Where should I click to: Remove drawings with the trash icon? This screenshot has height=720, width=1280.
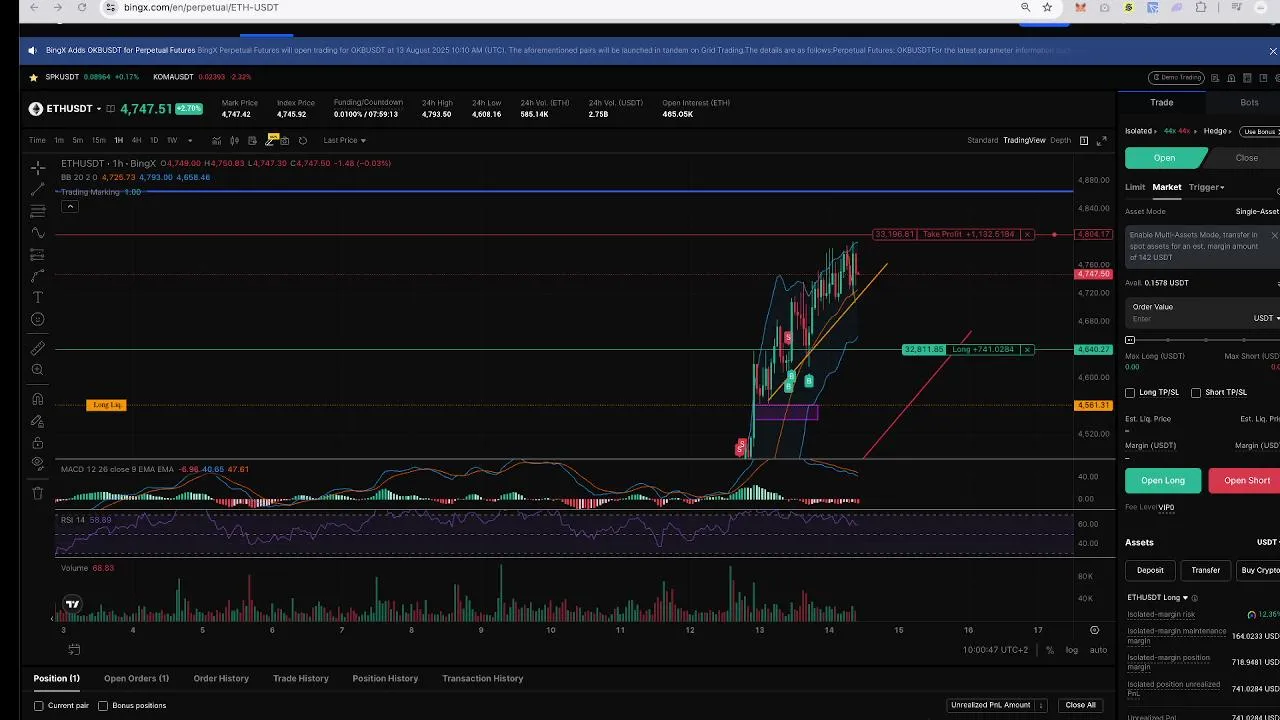click(x=37, y=493)
